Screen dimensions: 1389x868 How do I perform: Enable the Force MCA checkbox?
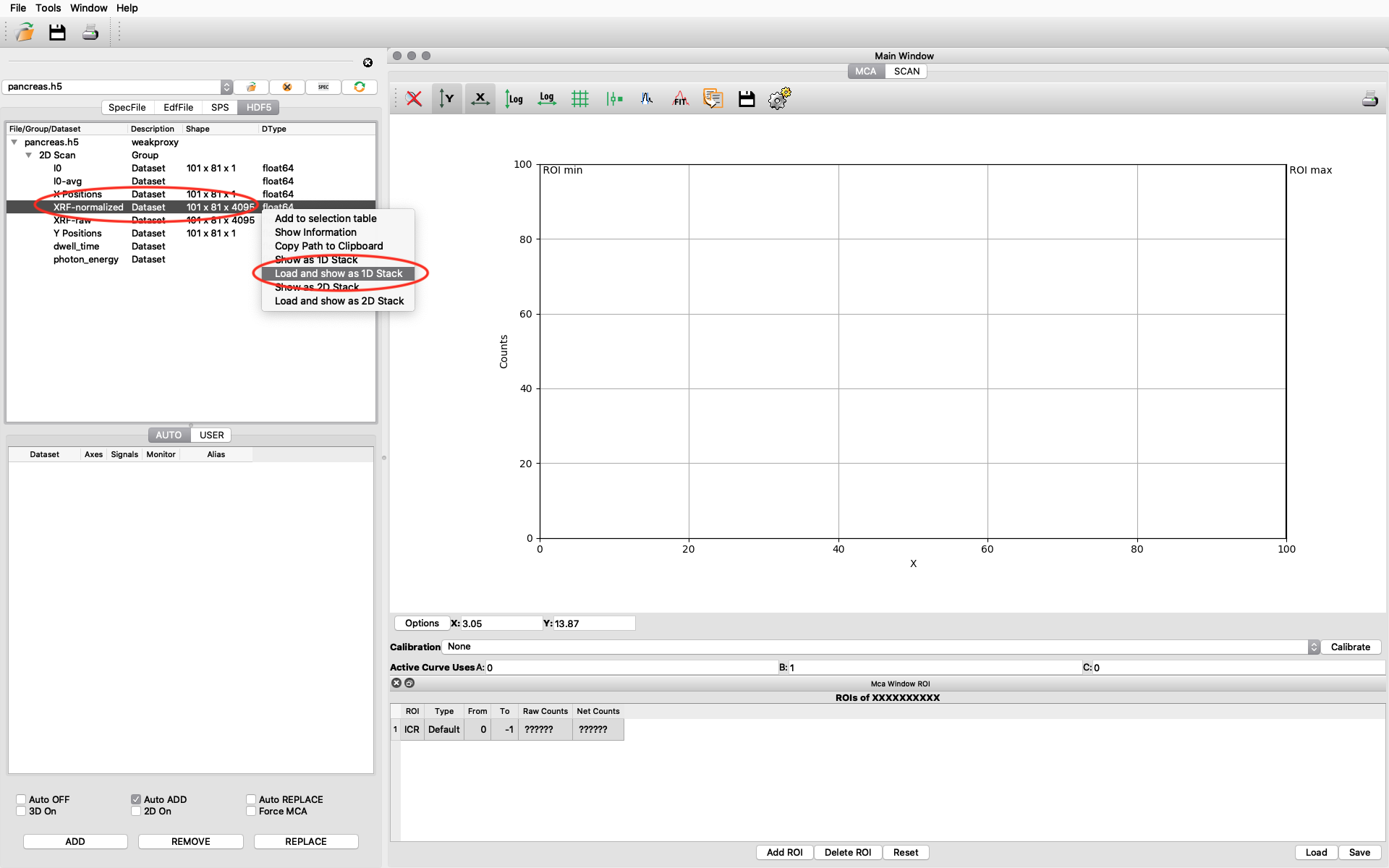(251, 811)
